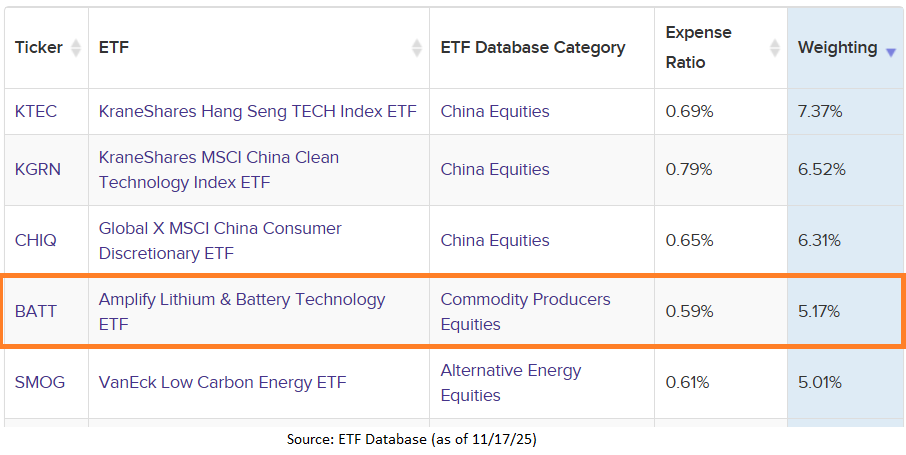Click China Equities category in the KTEC row
This screenshot has width=906, height=455.
(495, 111)
